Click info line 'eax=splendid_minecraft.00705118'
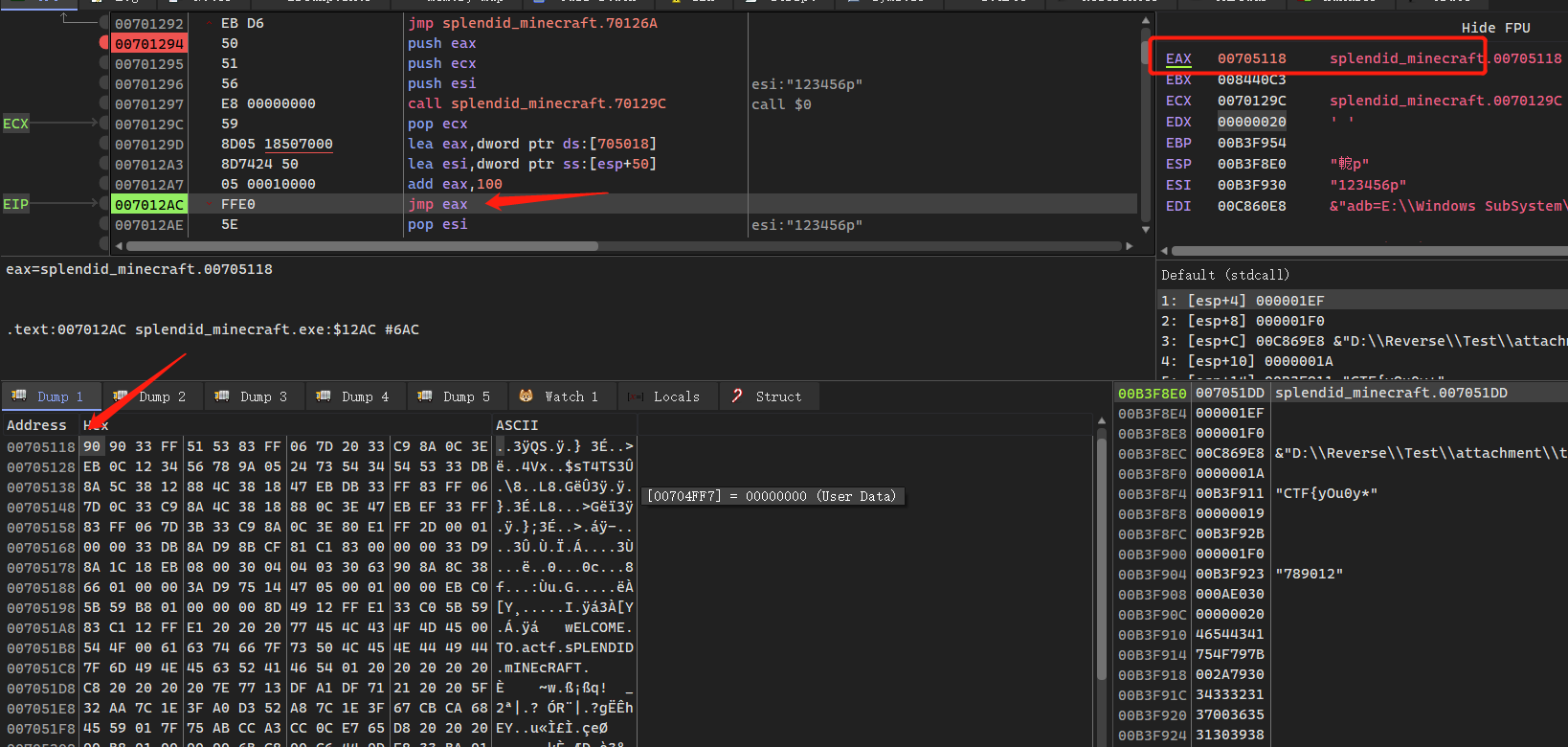Screen dimensions: 1568x747 coord(139,269)
